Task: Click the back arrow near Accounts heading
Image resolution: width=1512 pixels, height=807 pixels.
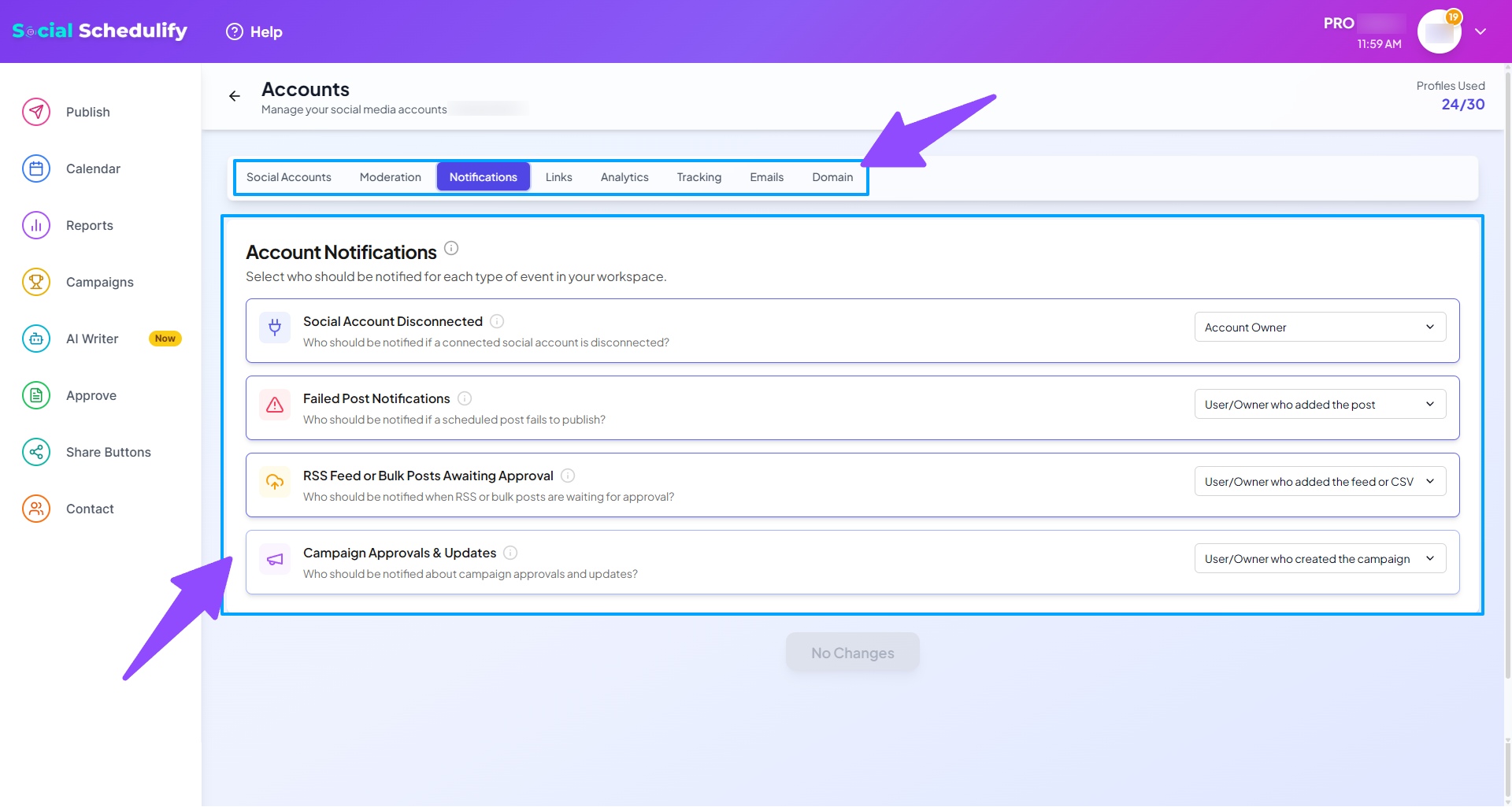Action: coord(234,95)
